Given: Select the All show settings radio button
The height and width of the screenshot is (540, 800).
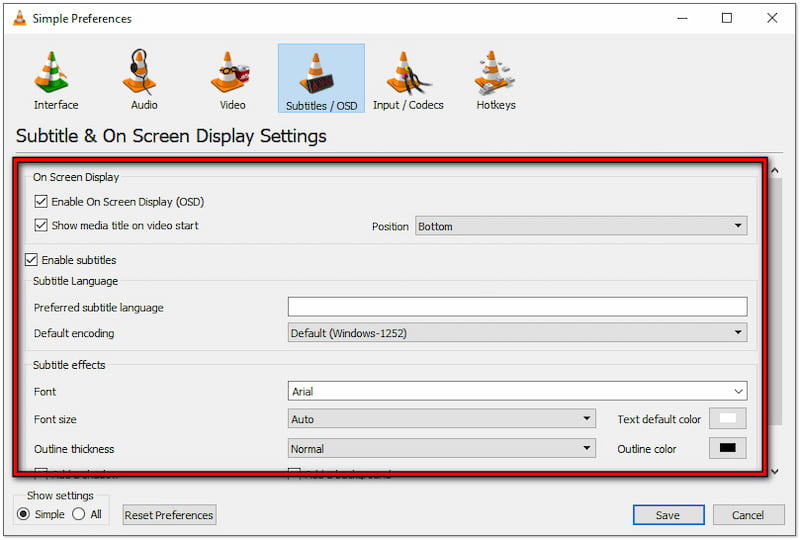Looking at the screenshot, I should coord(79,515).
